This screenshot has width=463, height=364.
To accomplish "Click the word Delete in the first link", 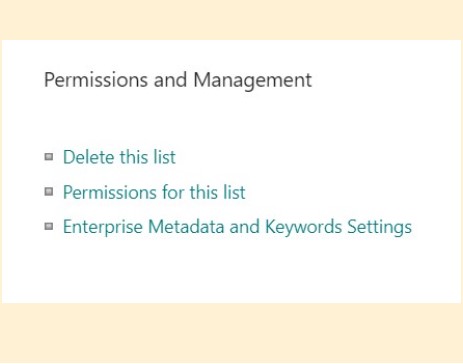I will [x=88, y=157].
